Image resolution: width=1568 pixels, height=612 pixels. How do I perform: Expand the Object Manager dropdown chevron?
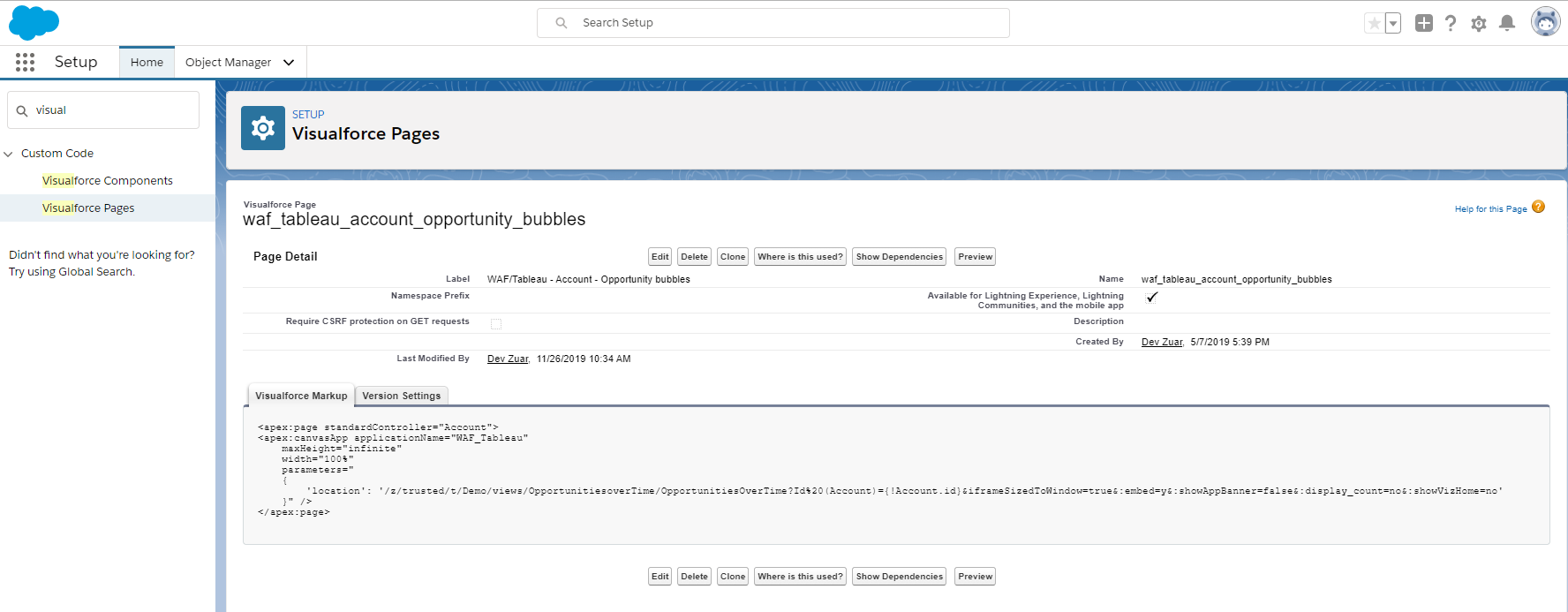289,63
